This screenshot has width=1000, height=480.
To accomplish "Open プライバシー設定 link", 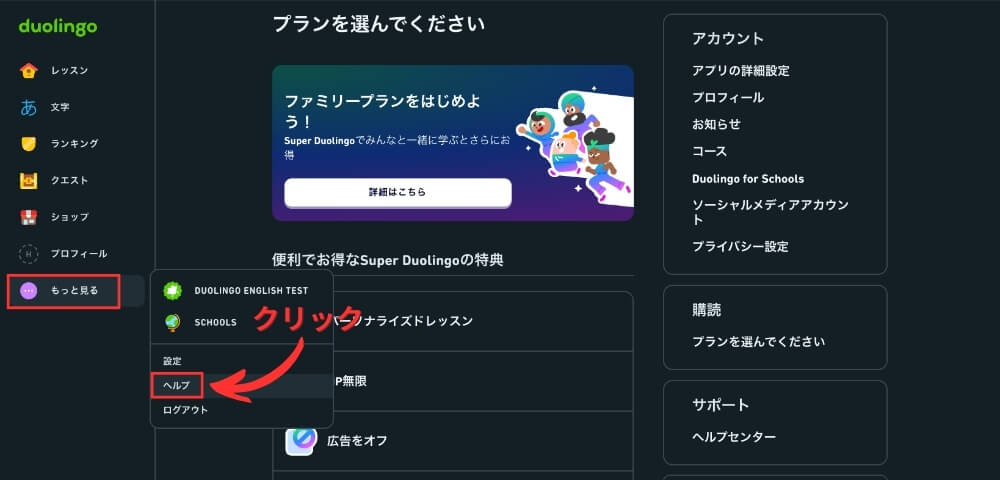I will (x=740, y=246).
